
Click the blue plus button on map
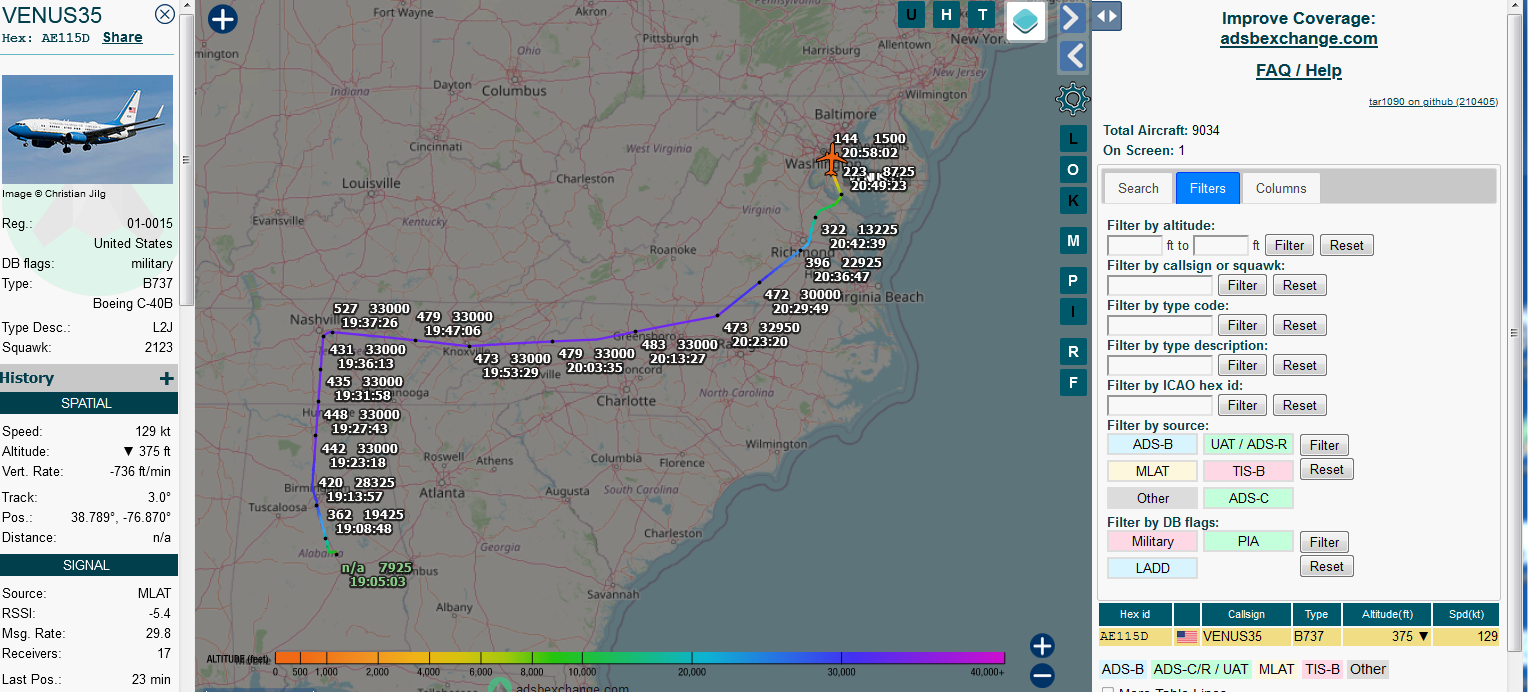click(223, 19)
